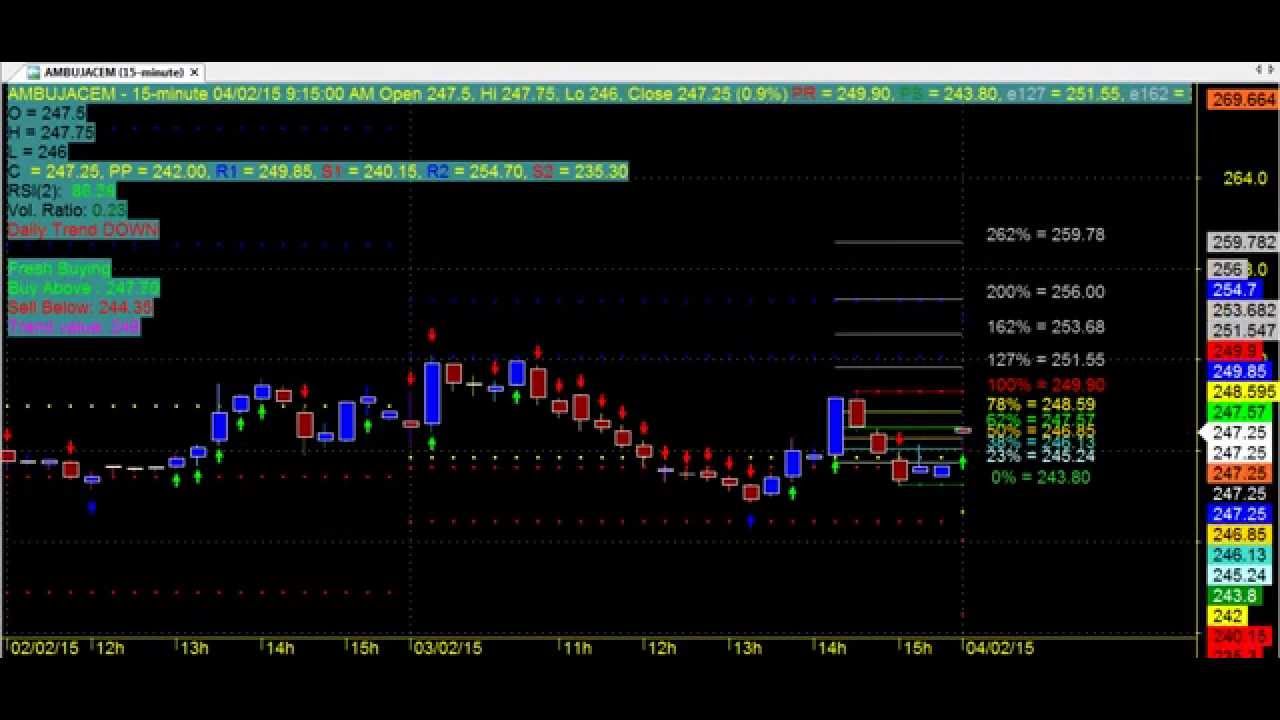
Task: Click the '78% = 248.59' Fibonacci label
Action: 1040,405
